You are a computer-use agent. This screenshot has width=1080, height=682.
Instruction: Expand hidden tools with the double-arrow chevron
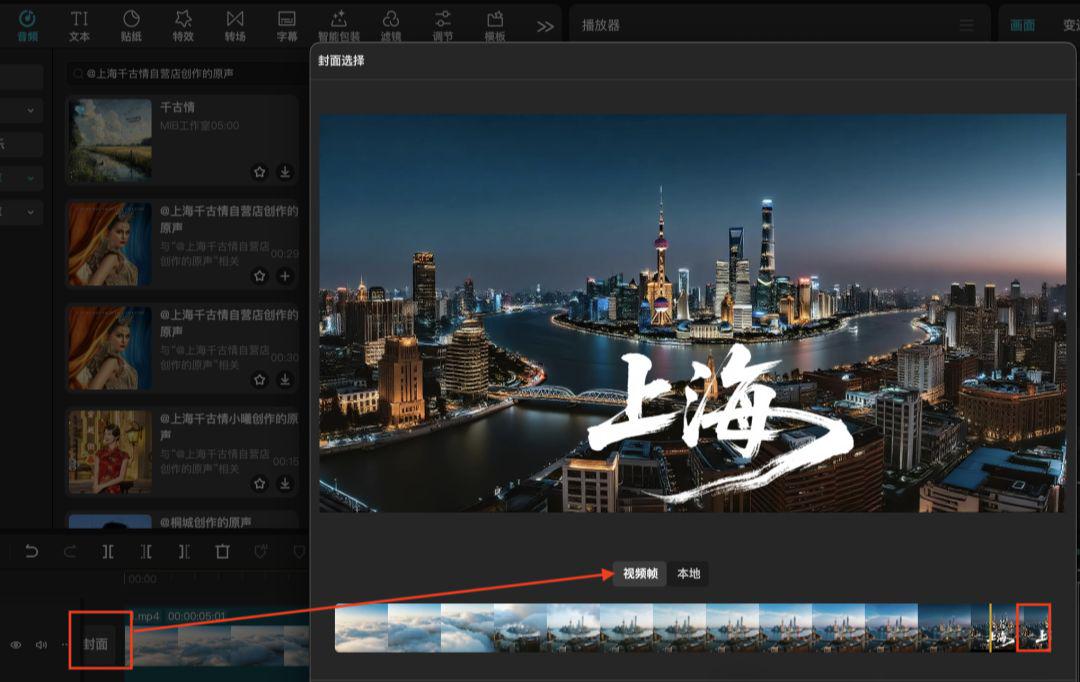point(544,25)
